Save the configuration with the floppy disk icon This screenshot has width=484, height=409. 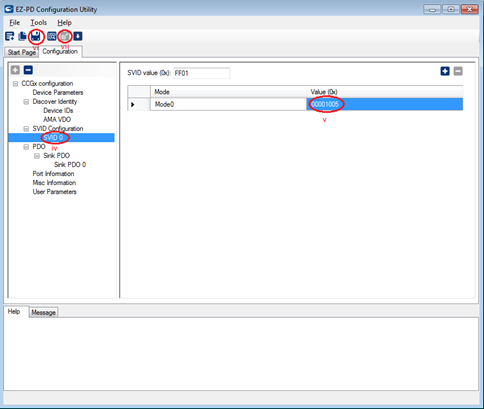click(36, 36)
